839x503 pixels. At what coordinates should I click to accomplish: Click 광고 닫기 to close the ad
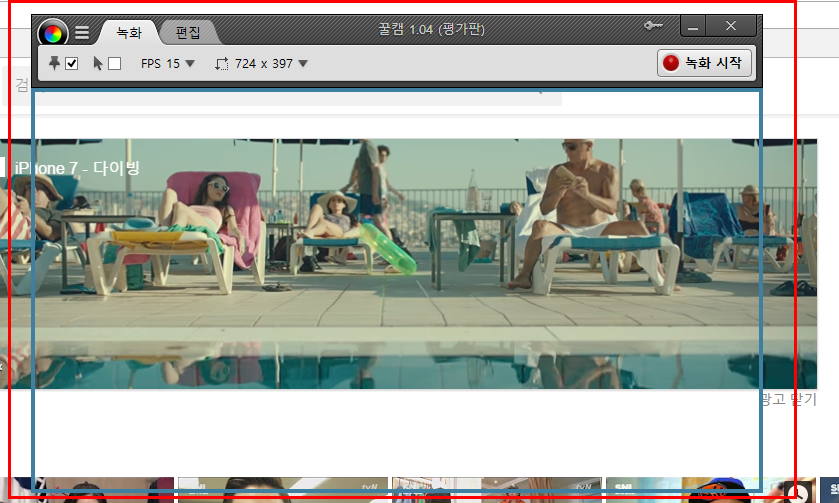tap(788, 399)
